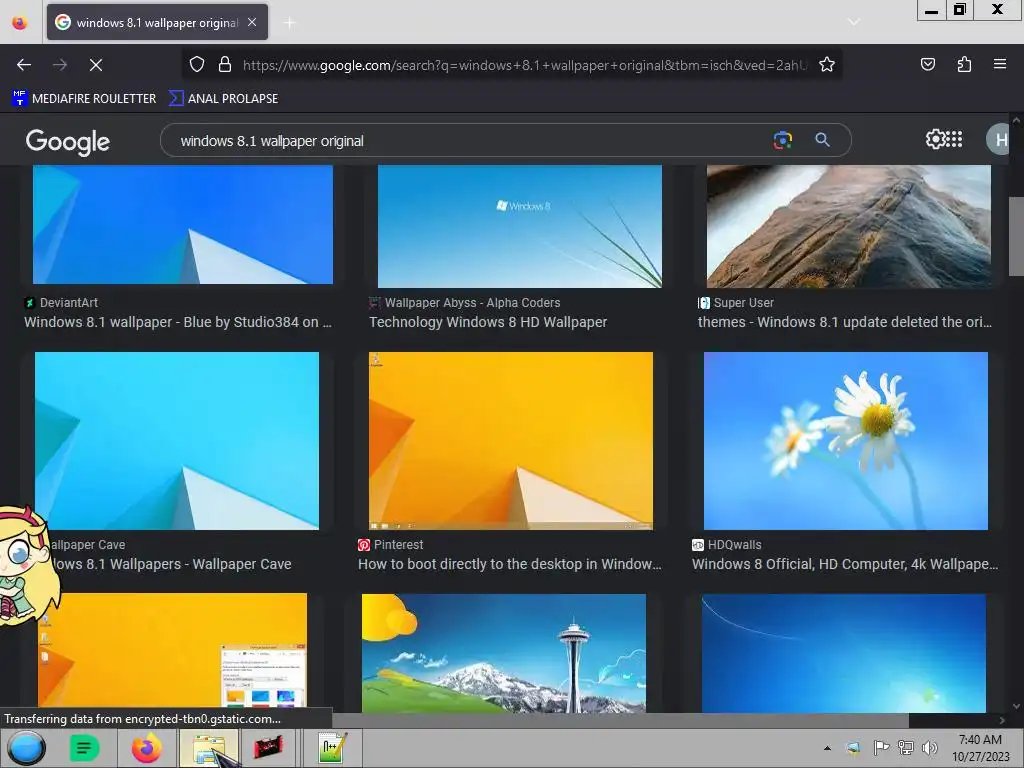Open the Extensions puzzle icon
This screenshot has width=1024, height=768.
[x=964, y=64]
